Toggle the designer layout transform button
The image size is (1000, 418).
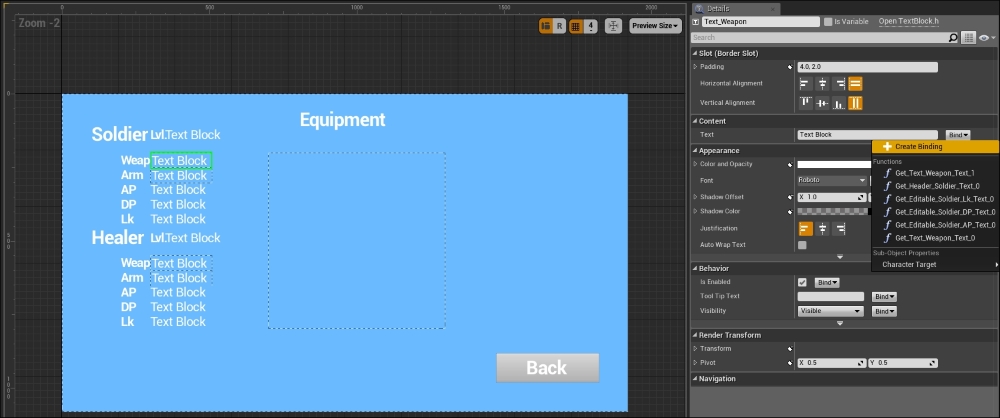pos(546,26)
